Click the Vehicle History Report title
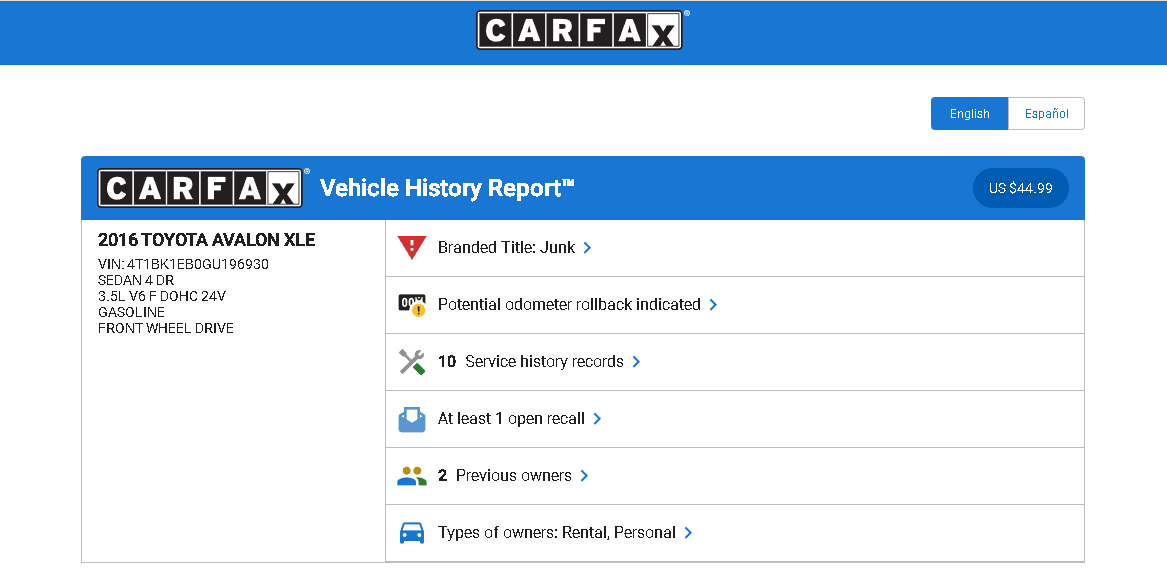The height and width of the screenshot is (568, 1167). (447, 188)
